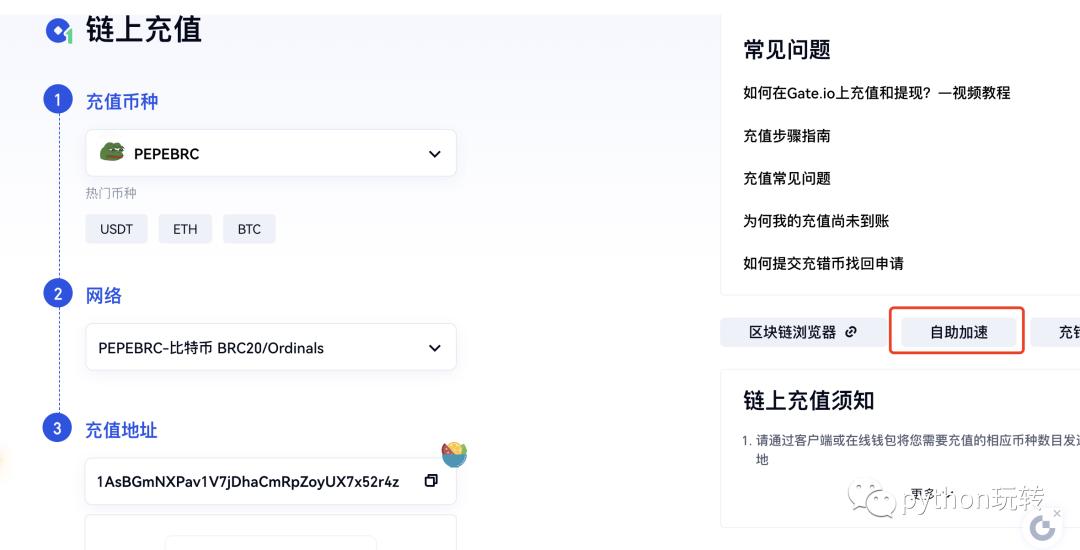
Task: Click the deposit address text field
Action: (x=248, y=482)
